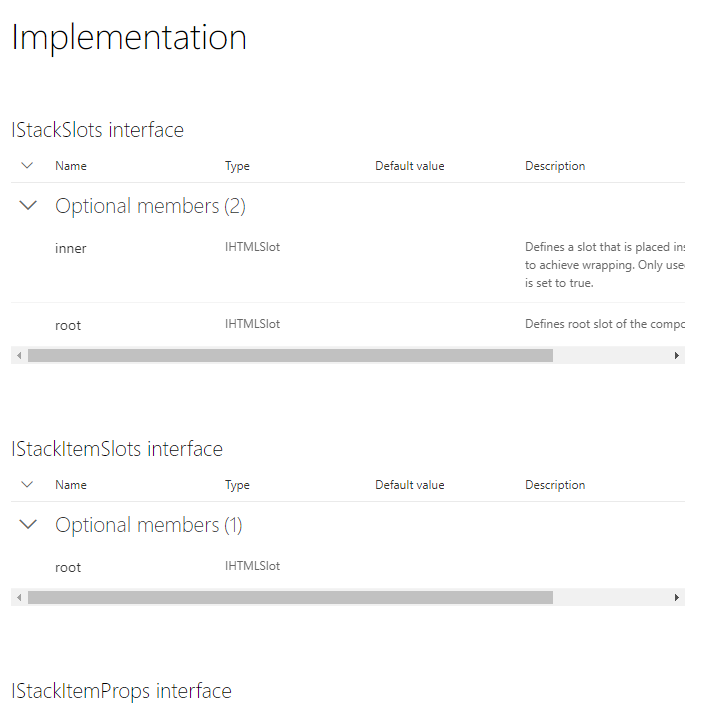Click Name column header in IStackItemSlots table
The width and height of the screenshot is (723, 707).
(x=71, y=485)
